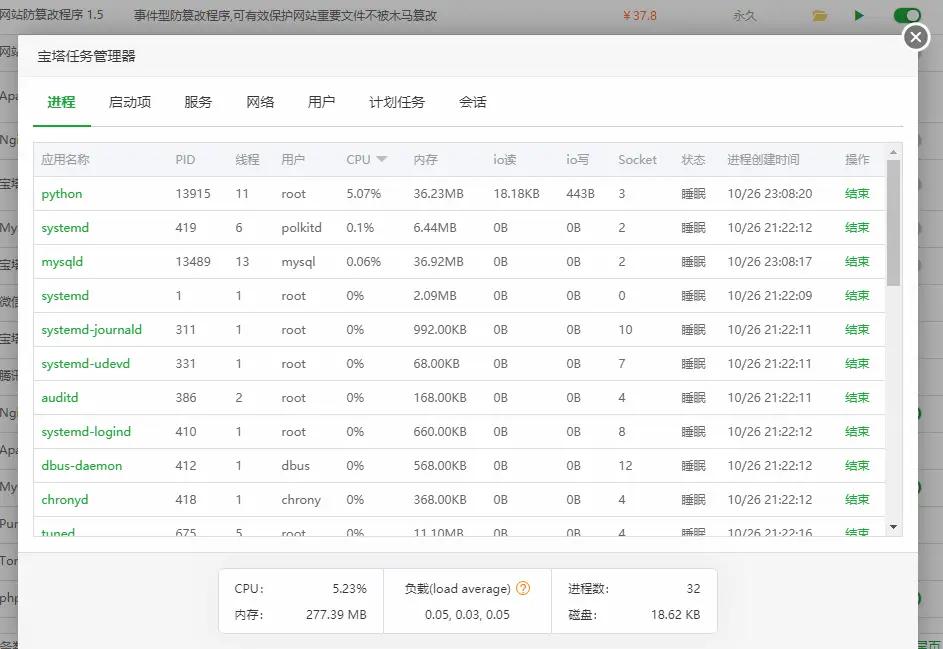Click the python process name
943x649 pixels.
(62, 194)
